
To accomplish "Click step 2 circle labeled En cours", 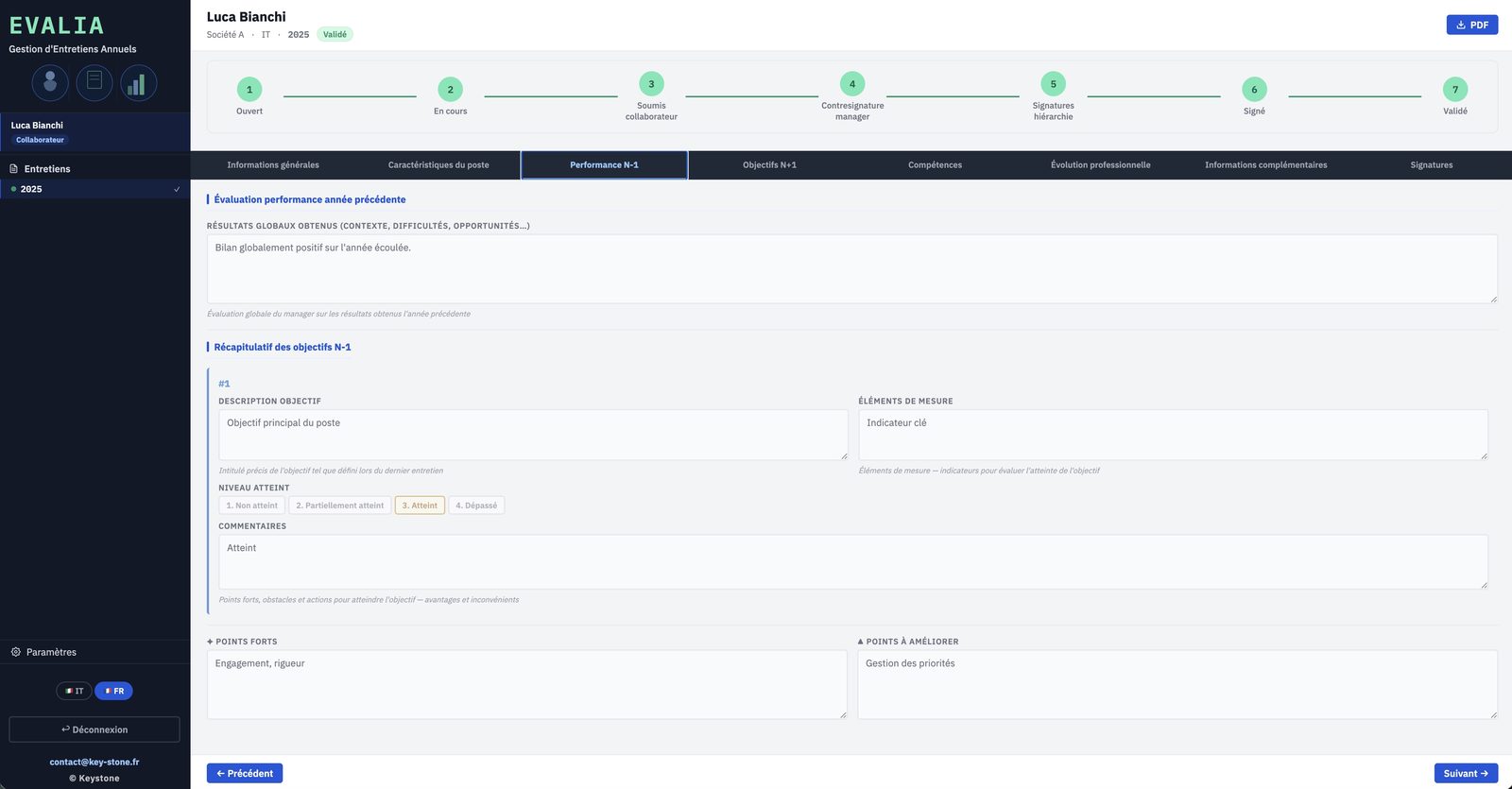I will [x=450, y=90].
